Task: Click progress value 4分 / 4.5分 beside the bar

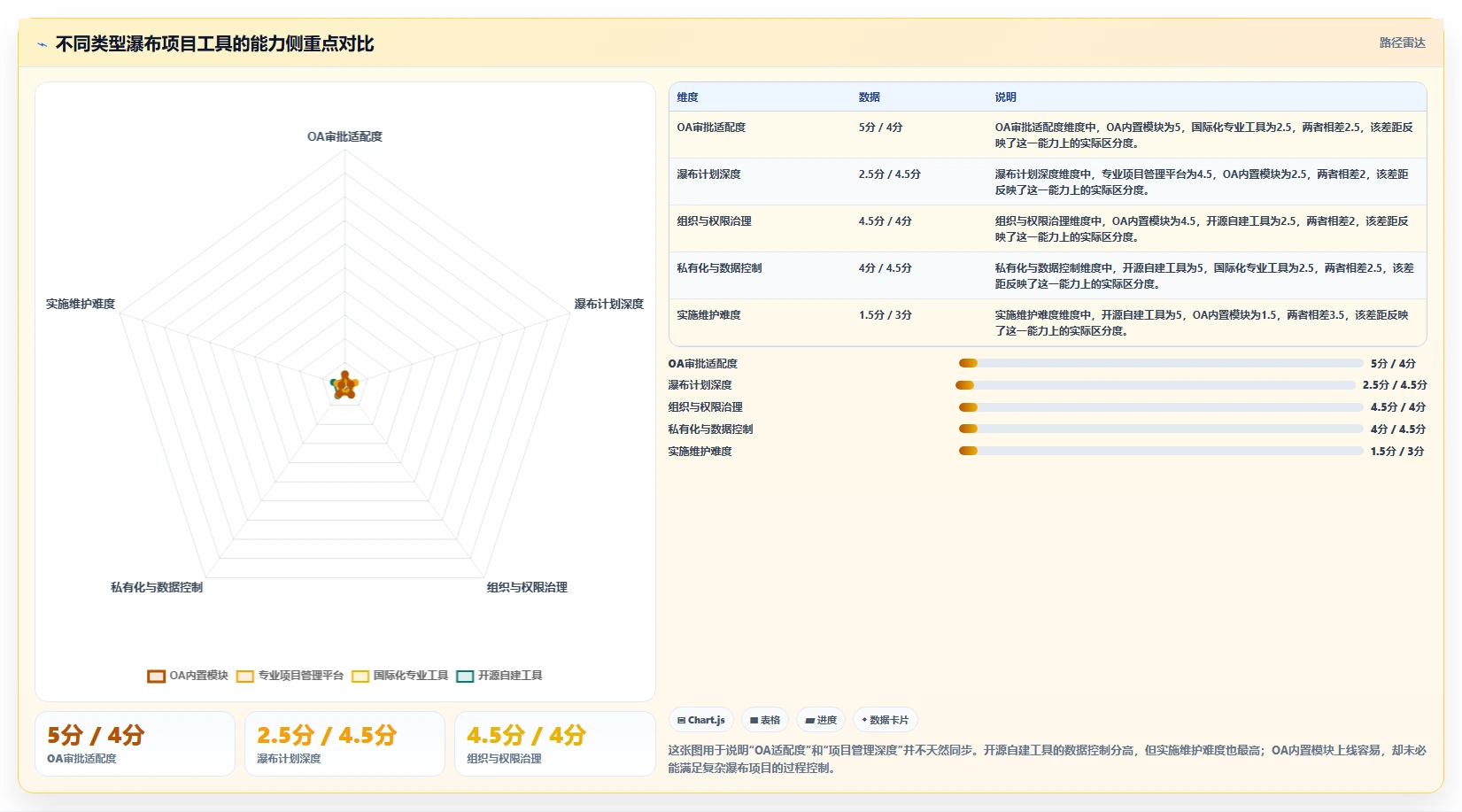Action: pyautogui.click(x=1398, y=429)
